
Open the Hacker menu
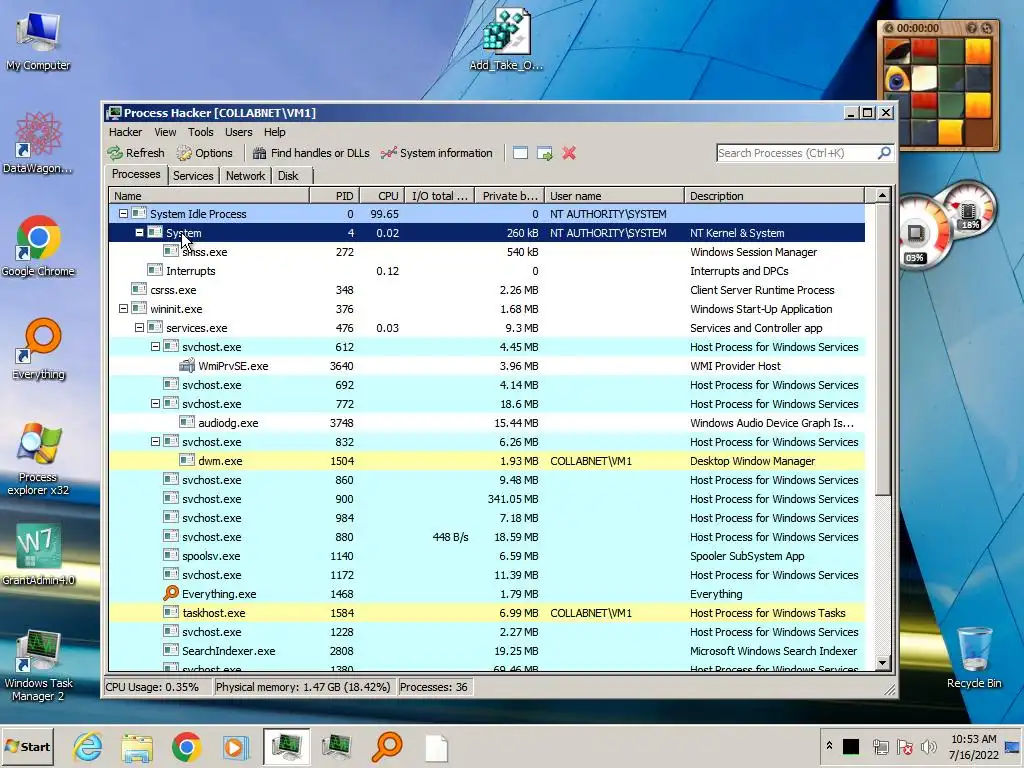point(125,132)
